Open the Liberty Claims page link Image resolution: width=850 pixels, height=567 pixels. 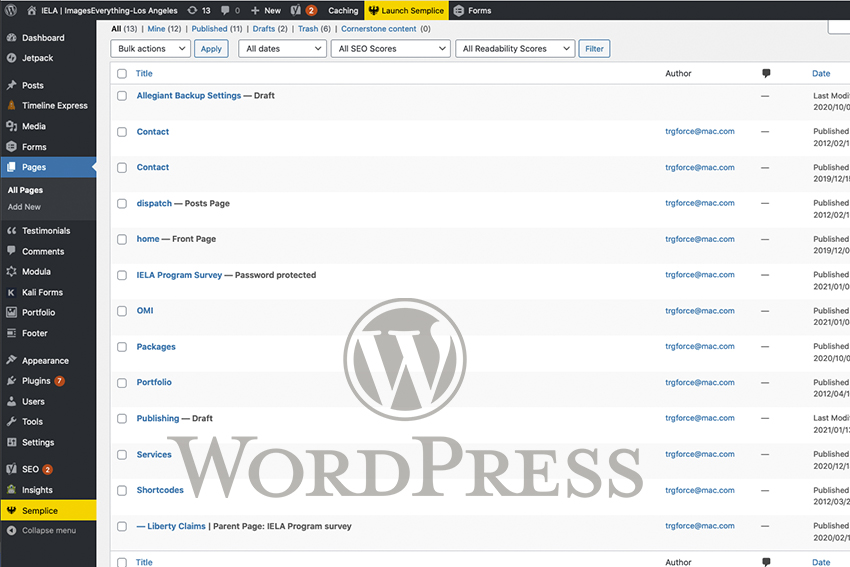[176, 526]
